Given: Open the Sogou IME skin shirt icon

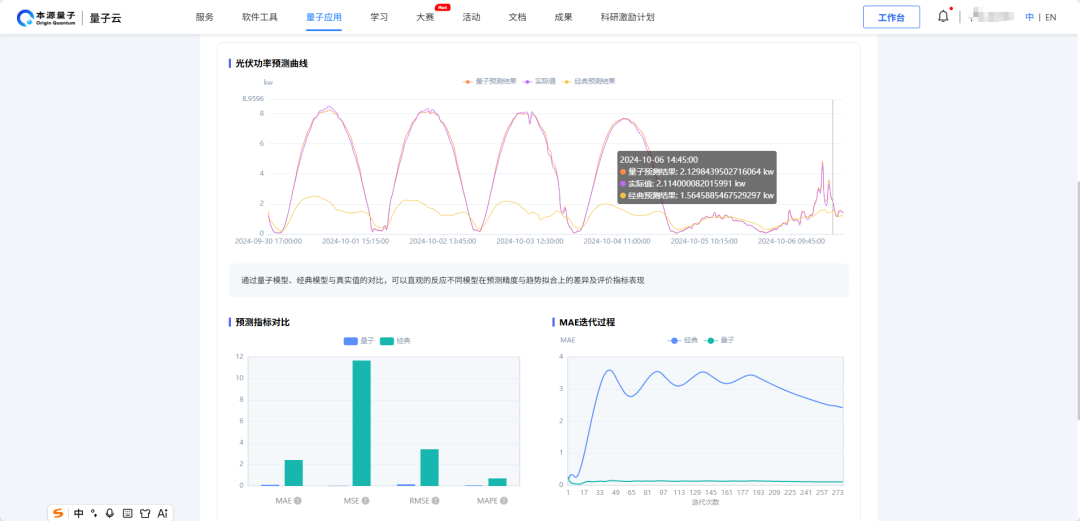Looking at the screenshot, I should 145,513.
